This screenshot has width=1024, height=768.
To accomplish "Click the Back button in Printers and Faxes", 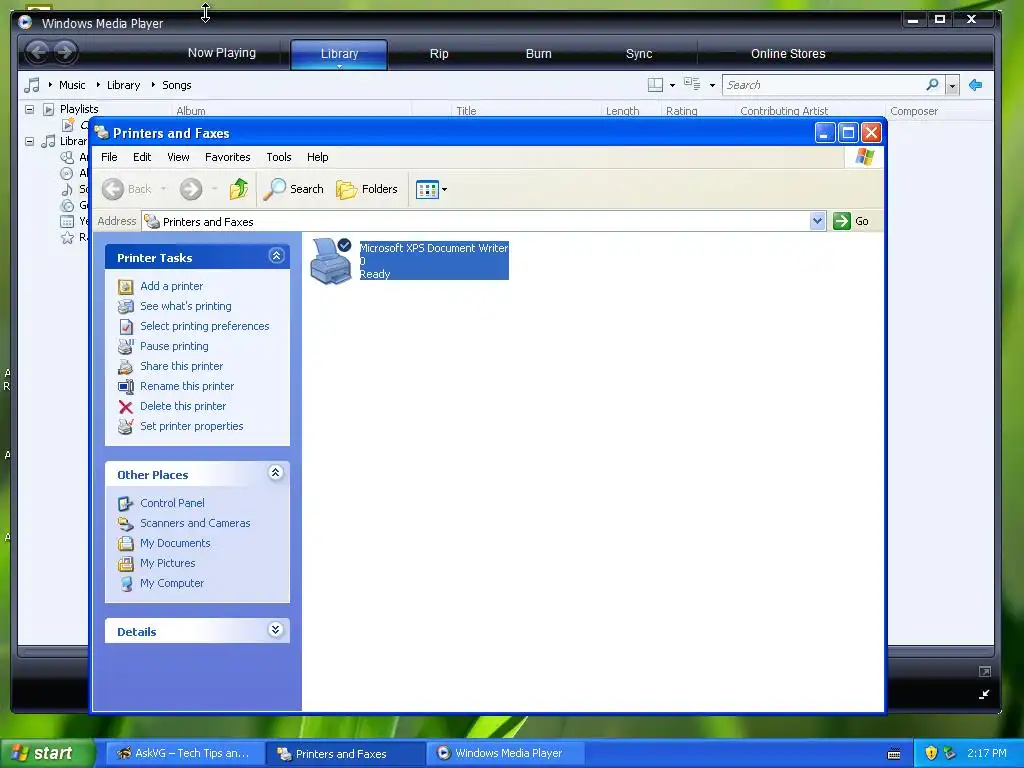I will (128, 189).
